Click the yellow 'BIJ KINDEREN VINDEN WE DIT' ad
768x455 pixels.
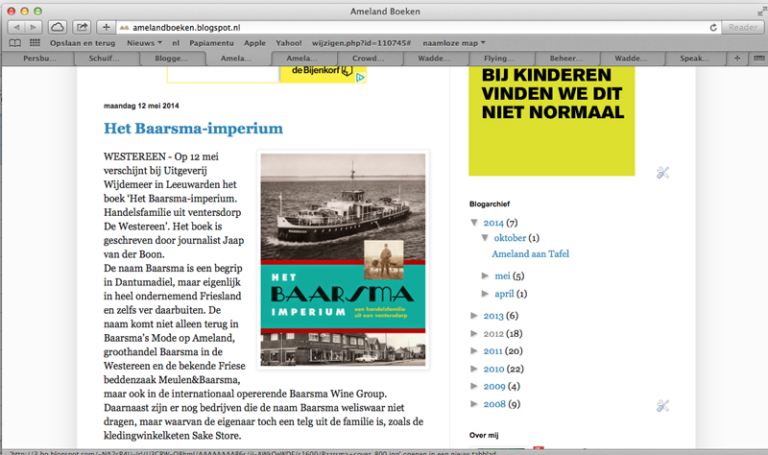[552, 121]
